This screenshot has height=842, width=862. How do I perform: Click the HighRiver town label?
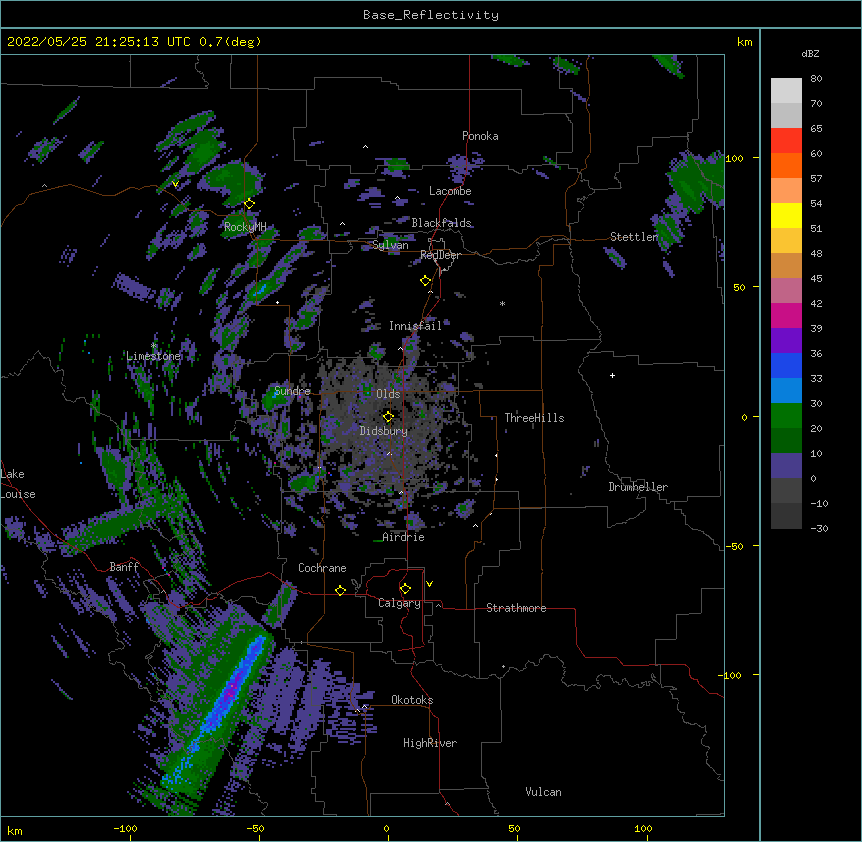point(430,743)
